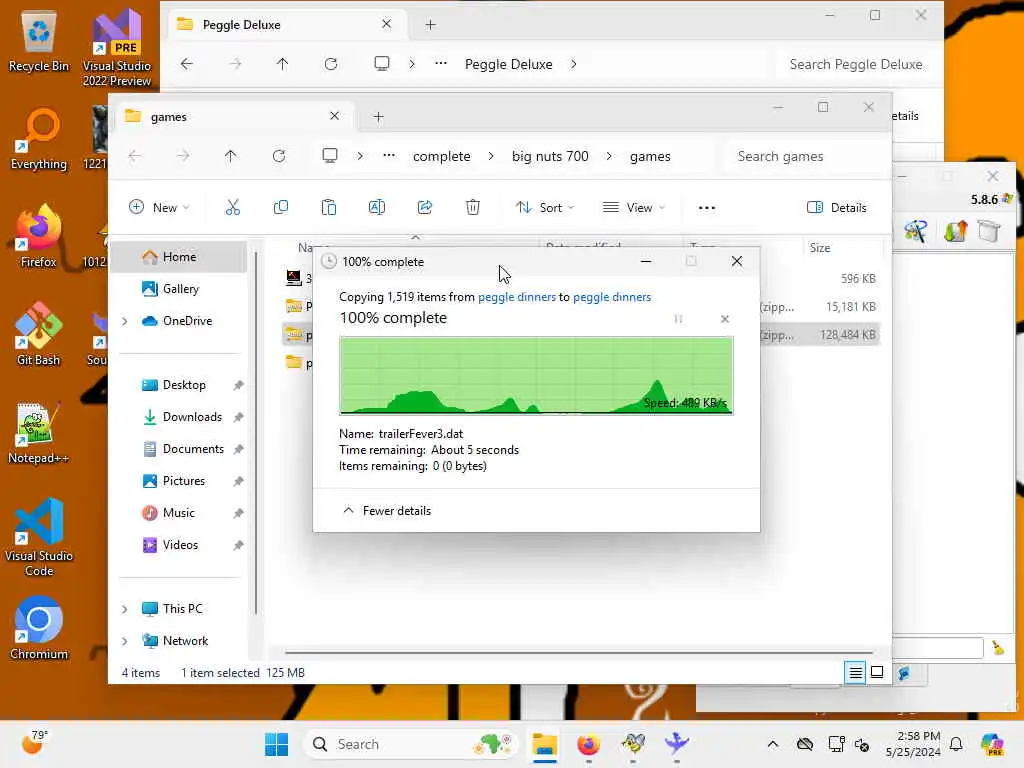Screen dimensions: 1024x768
Task: Open Home in navigation pane
Action: coord(180,257)
